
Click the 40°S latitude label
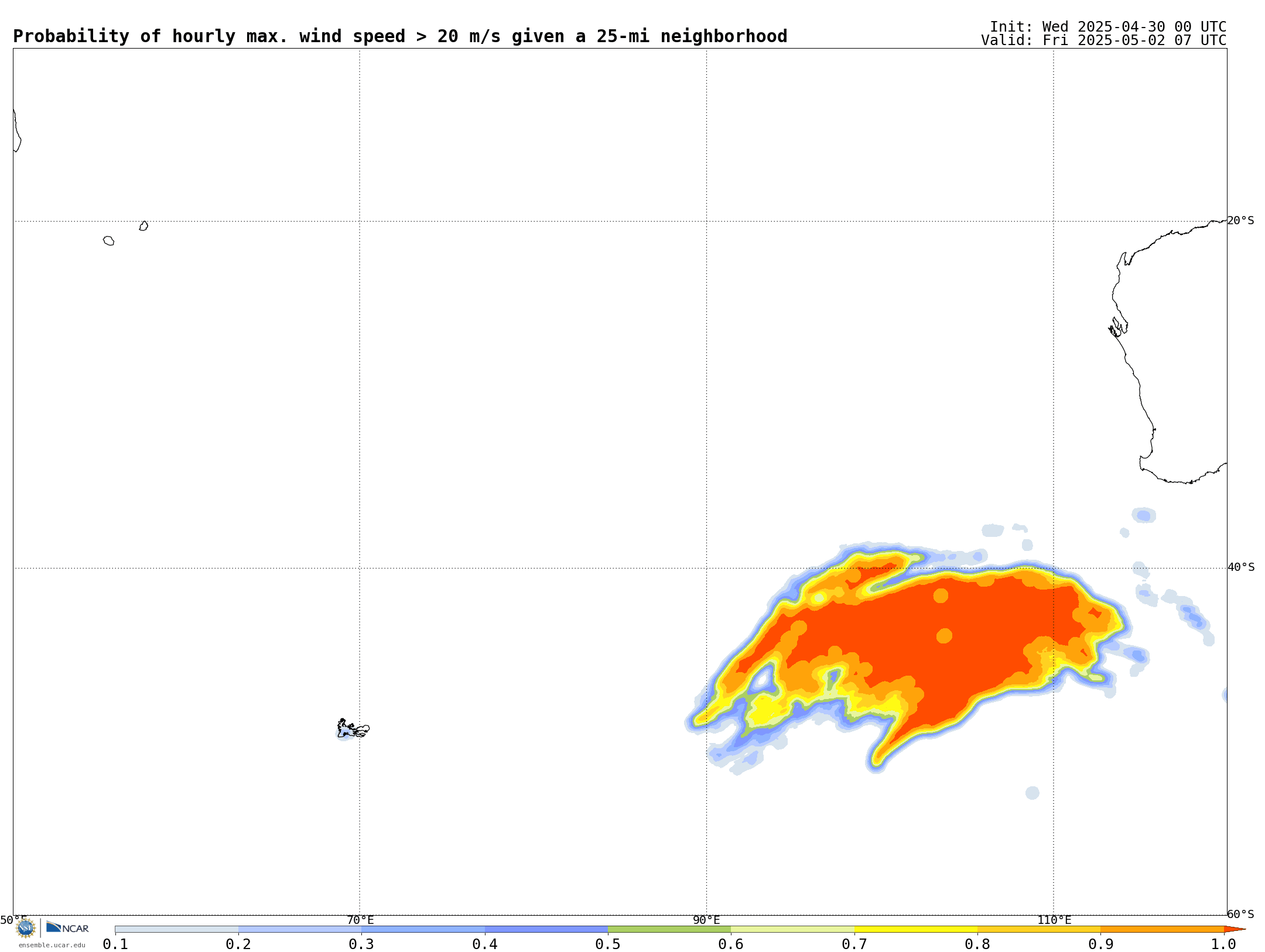1241,567
